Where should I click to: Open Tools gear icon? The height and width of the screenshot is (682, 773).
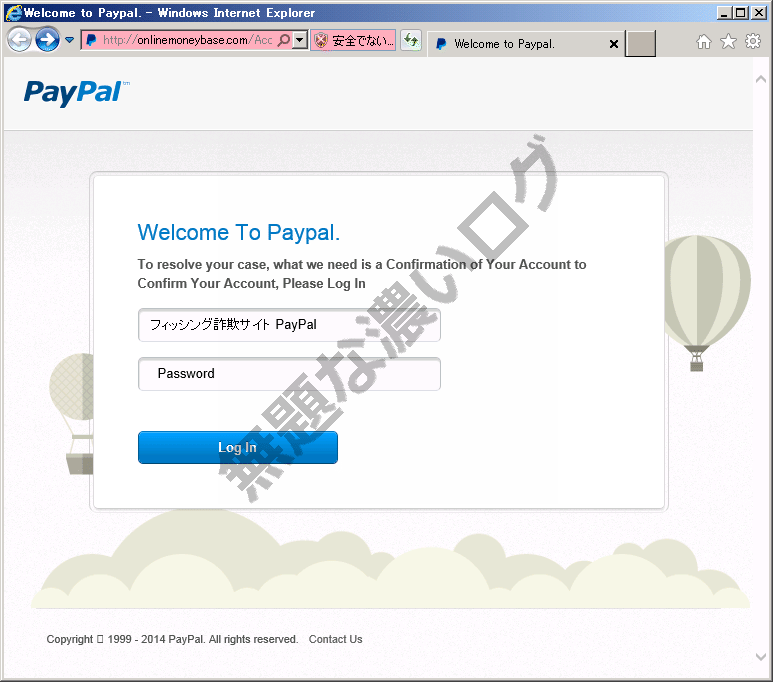click(x=753, y=41)
